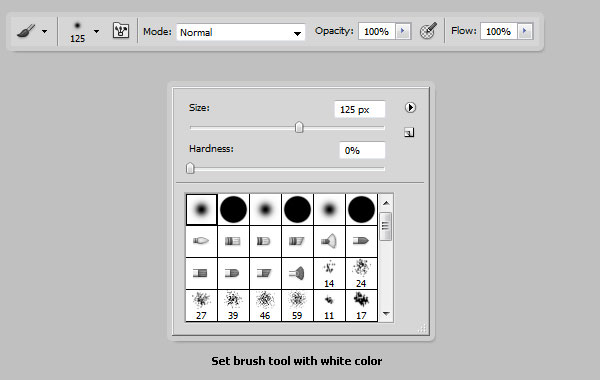
Task: Select the Brush tool preset icon
Action: [26, 31]
